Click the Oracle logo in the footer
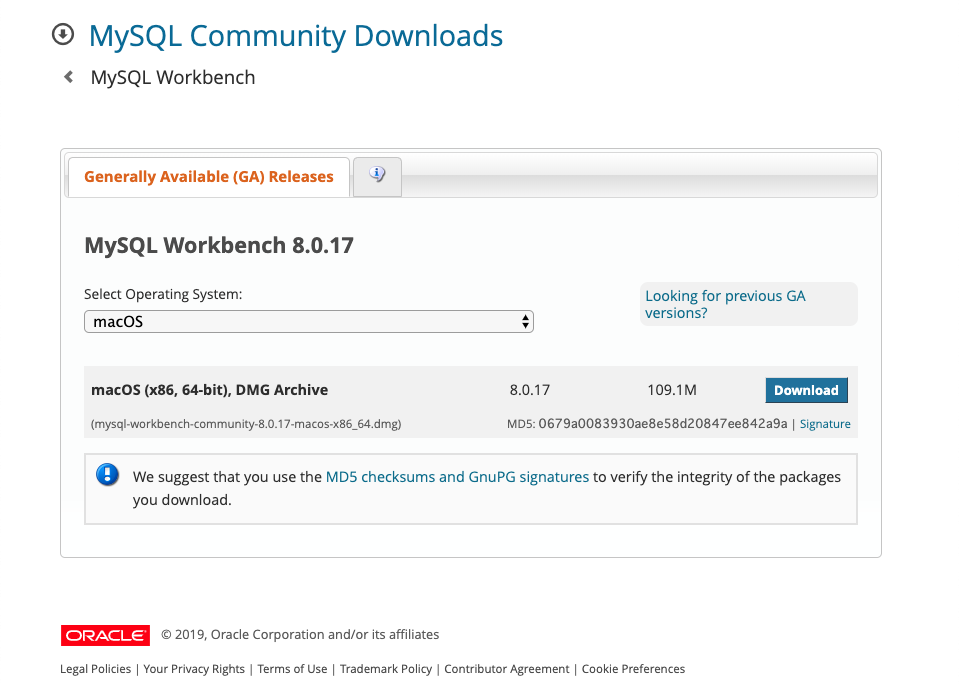Image resolution: width=959 pixels, height=686 pixels. [x=105, y=635]
